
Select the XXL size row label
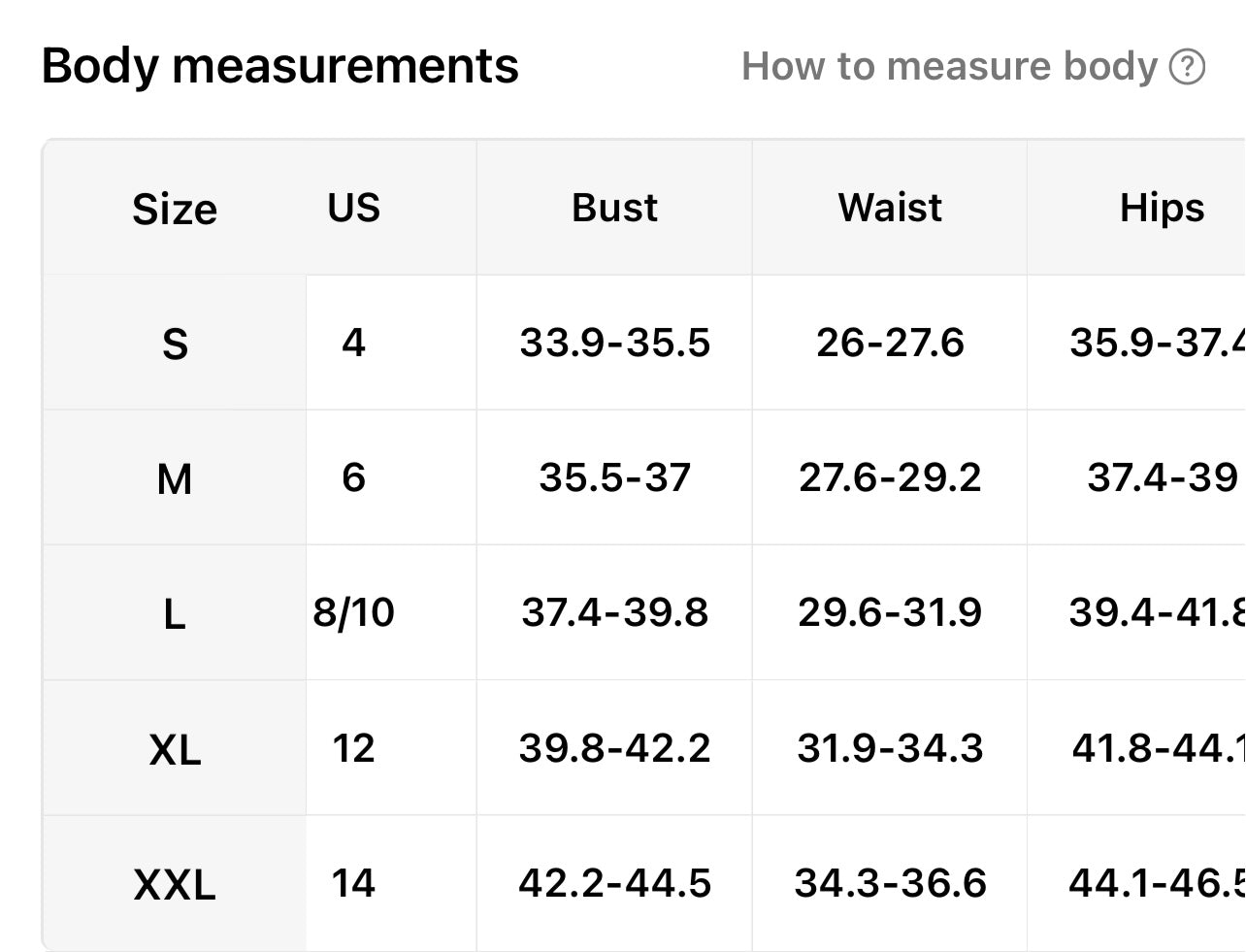click(x=175, y=884)
